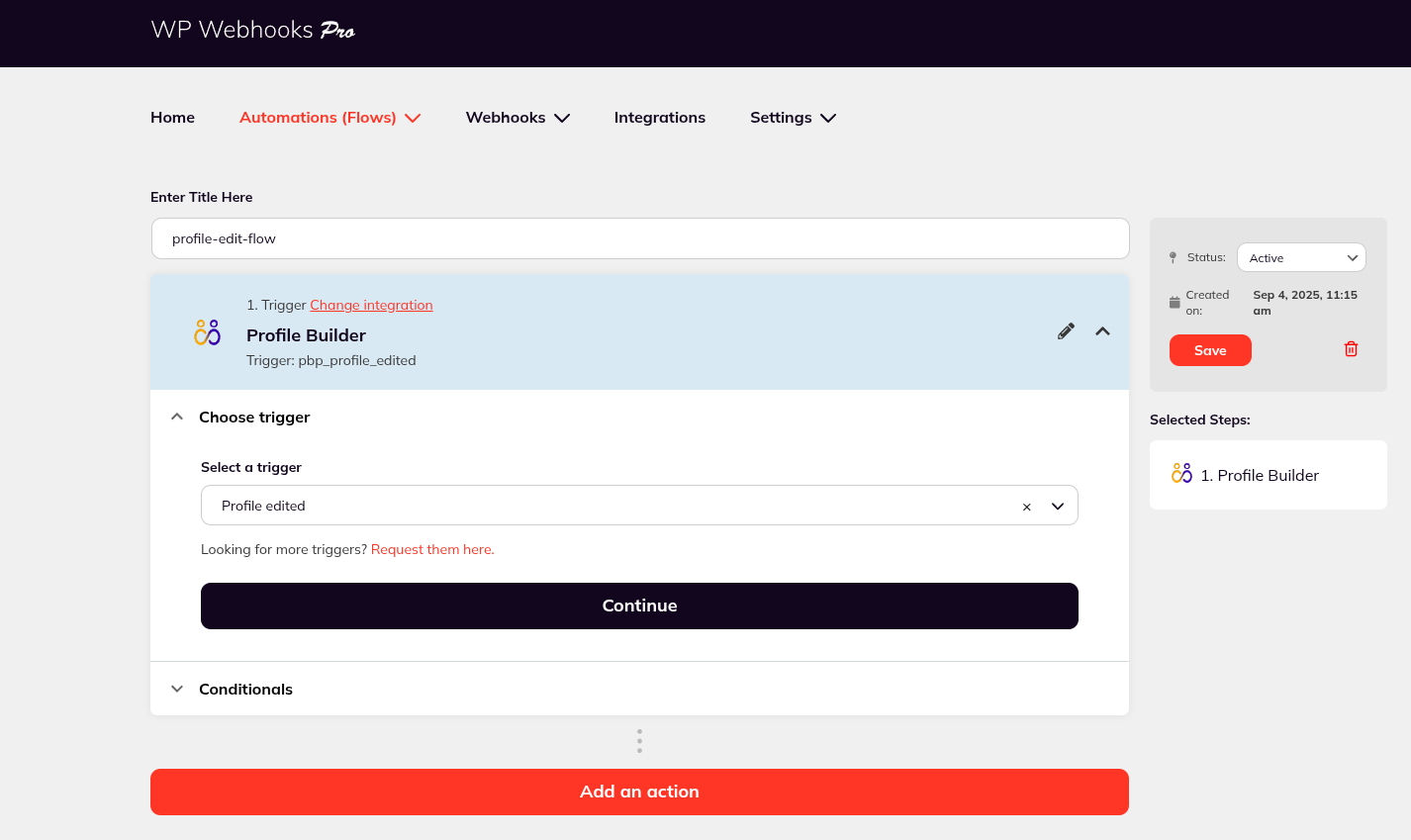This screenshot has width=1411, height=840.
Task: Click the Save button
Action: click(x=1210, y=350)
